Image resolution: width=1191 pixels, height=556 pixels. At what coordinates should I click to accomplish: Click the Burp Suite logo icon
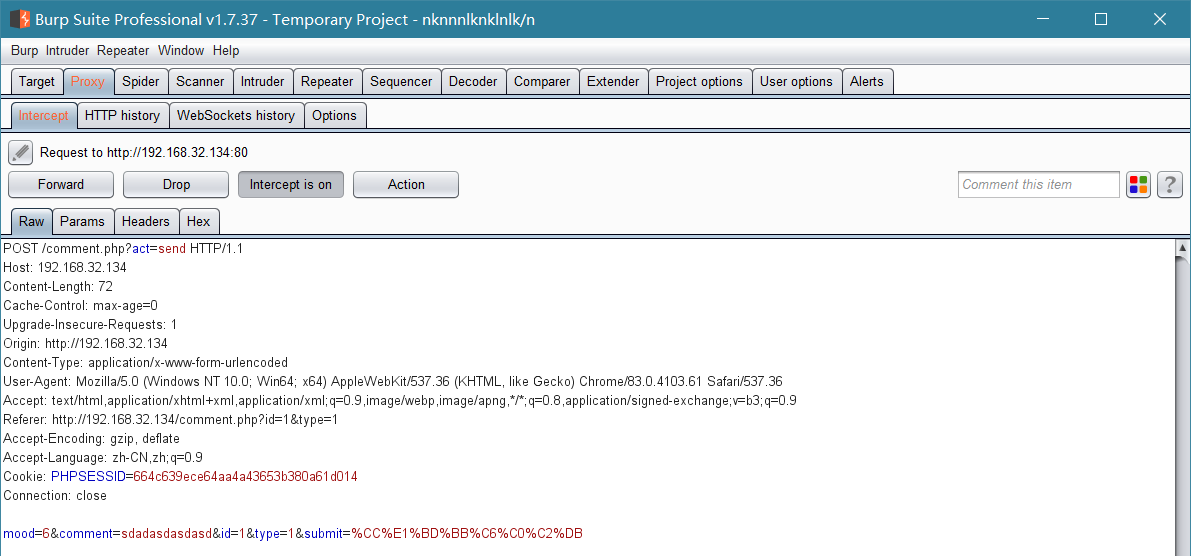pos(19,19)
